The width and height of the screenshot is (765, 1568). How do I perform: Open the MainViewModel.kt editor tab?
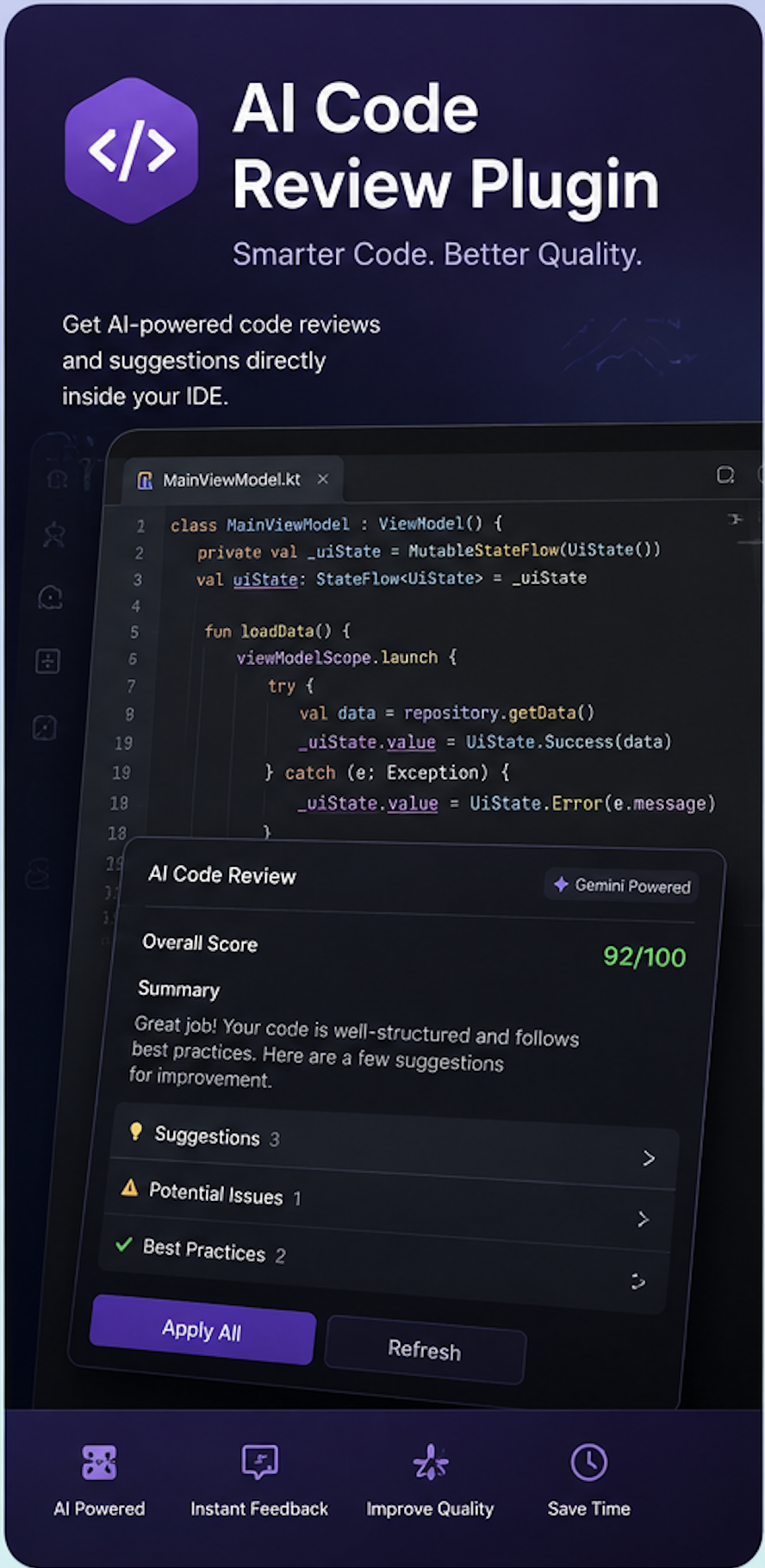(233, 479)
